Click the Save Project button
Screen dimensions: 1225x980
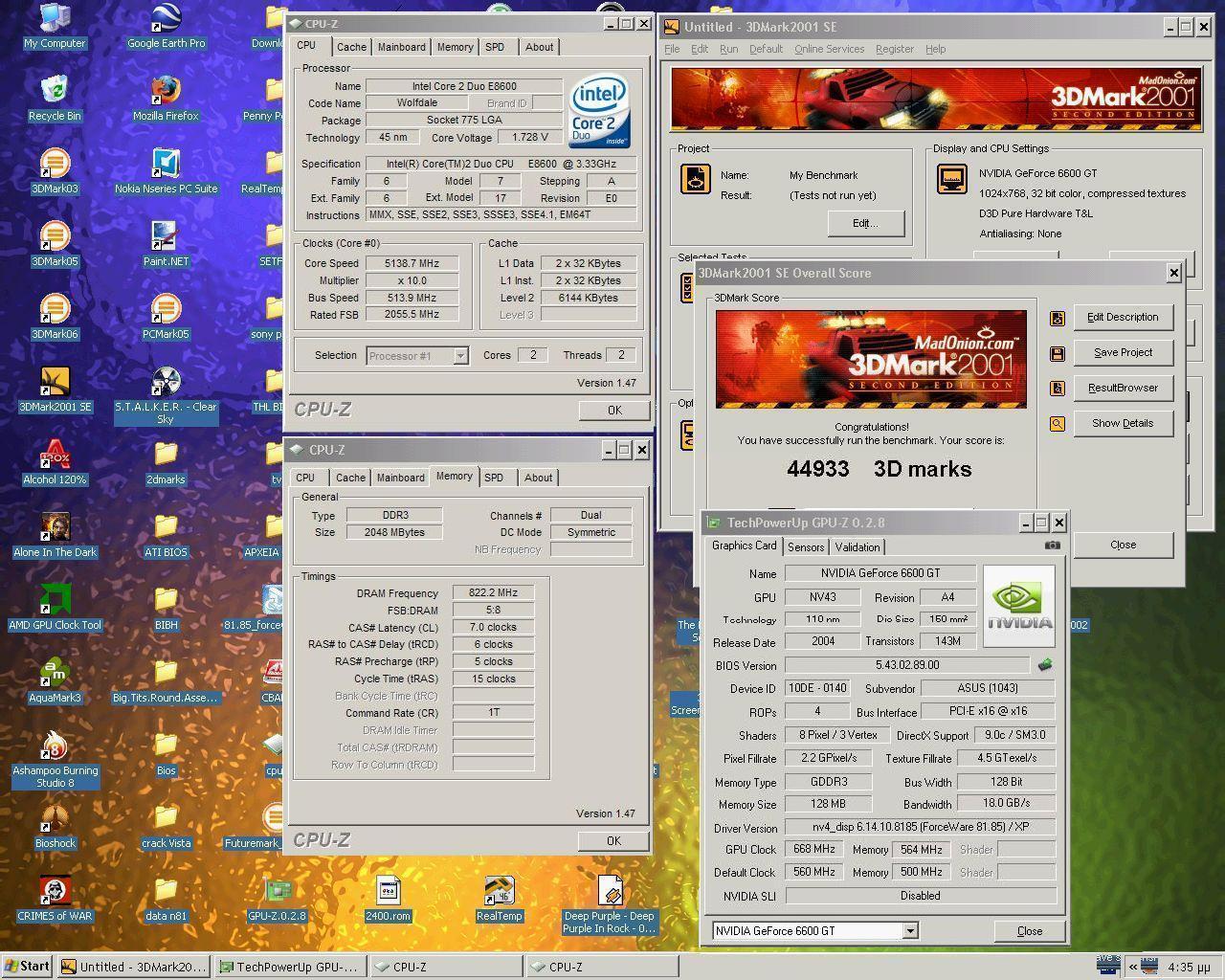(1123, 352)
